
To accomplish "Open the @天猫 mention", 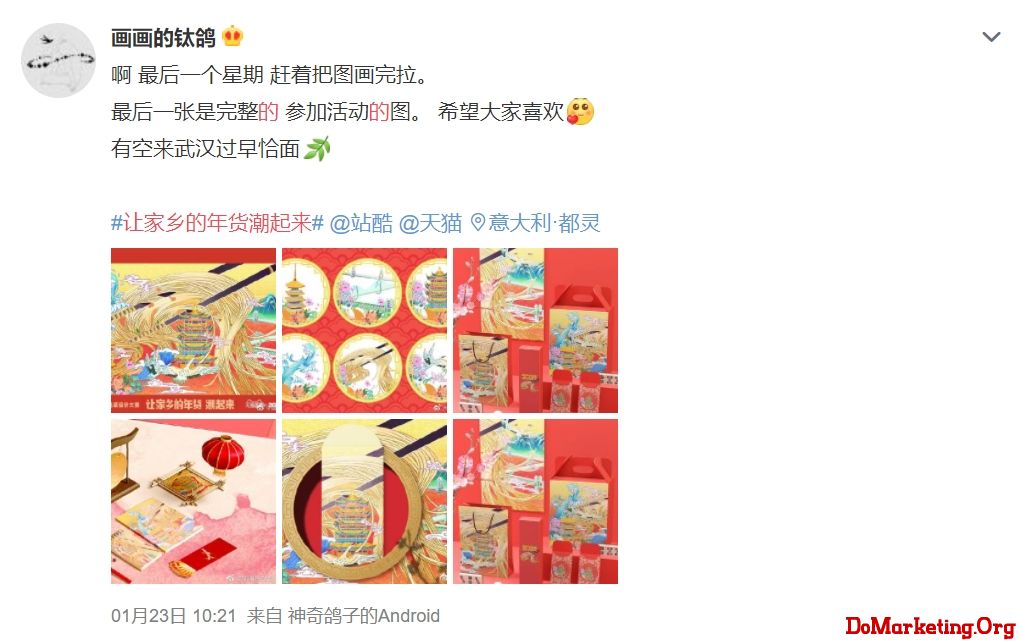I will [x=430, y=223].
